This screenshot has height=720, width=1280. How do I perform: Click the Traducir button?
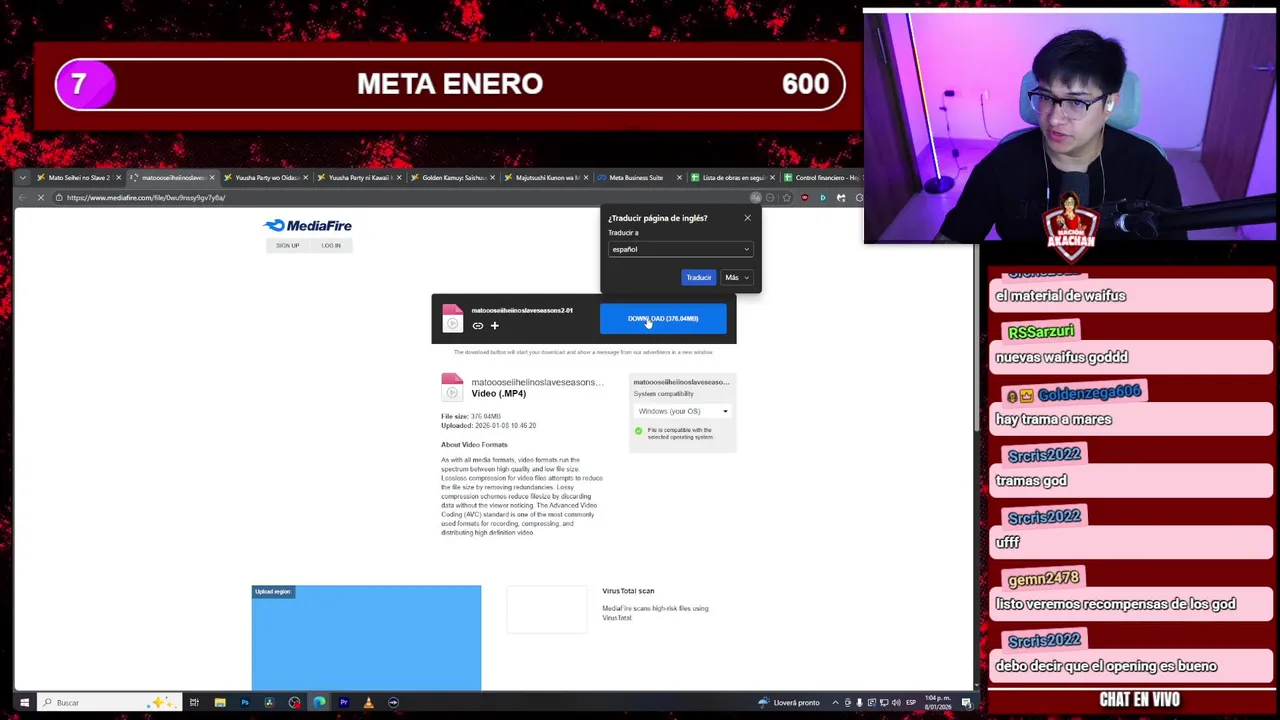click(698, 277)
